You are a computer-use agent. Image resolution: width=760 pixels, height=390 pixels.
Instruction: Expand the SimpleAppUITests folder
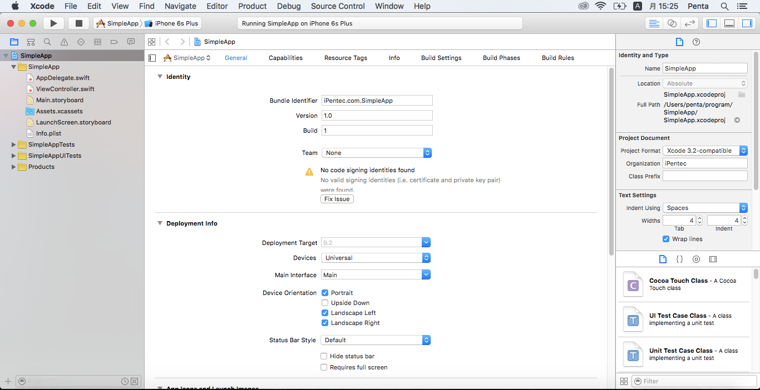14,156
